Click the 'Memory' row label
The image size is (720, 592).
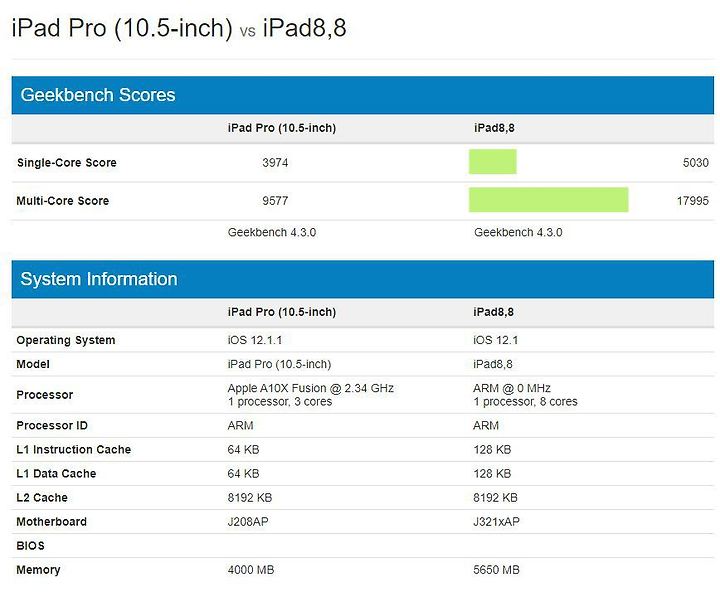39,570
